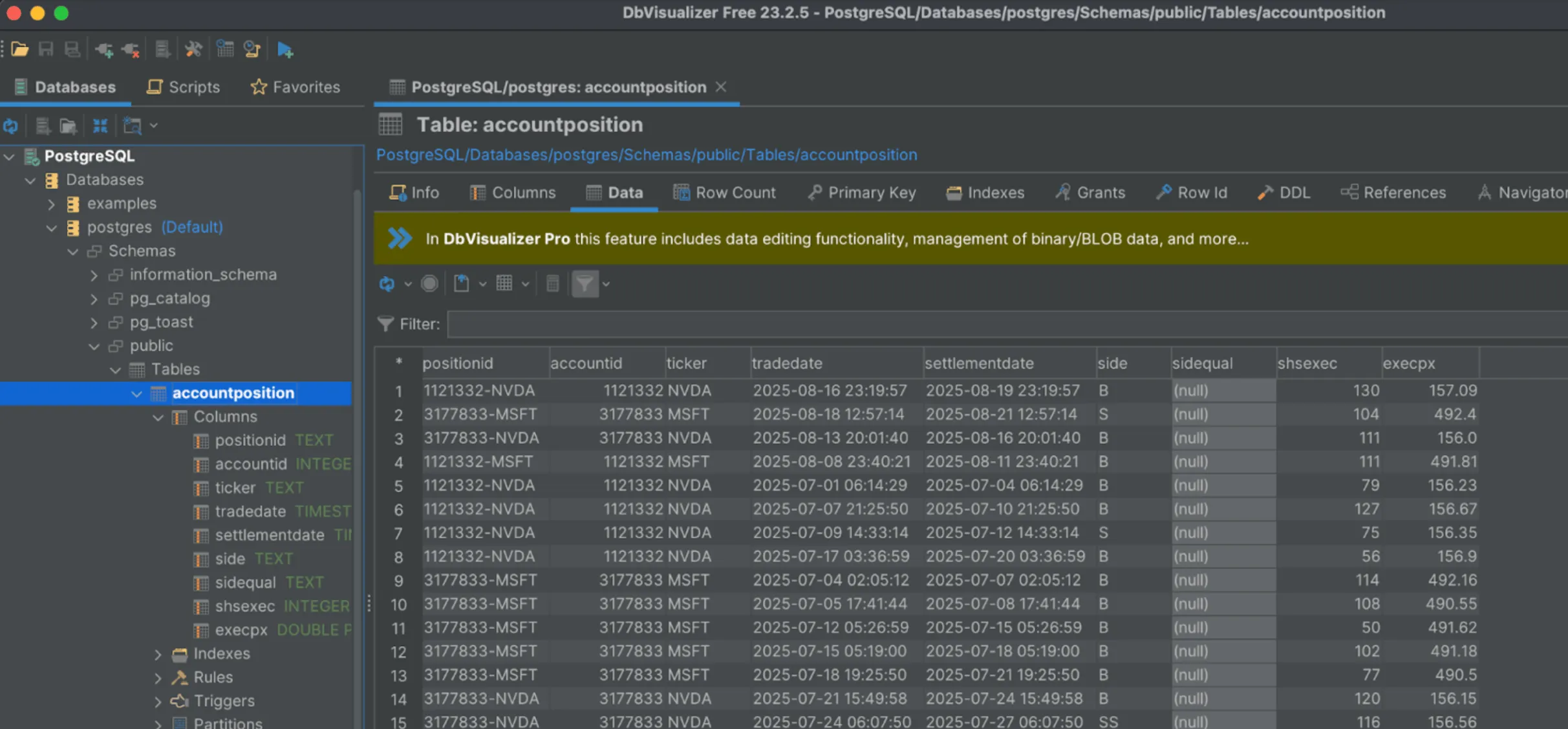Switch to the DDL tab
Viewport: 1568px width, 729px height.
point(1284,193)
